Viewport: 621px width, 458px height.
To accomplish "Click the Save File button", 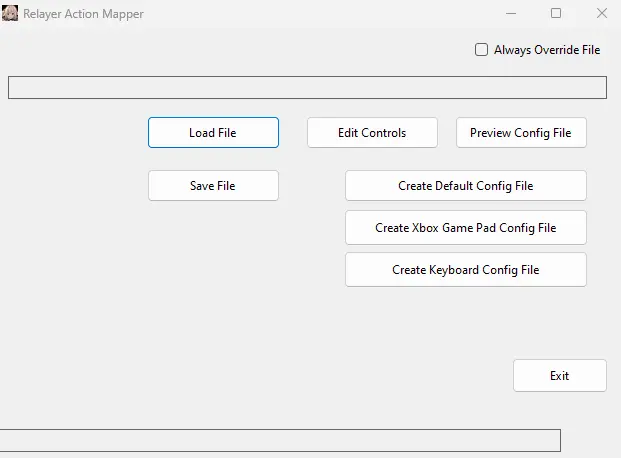I will point(213,185).
